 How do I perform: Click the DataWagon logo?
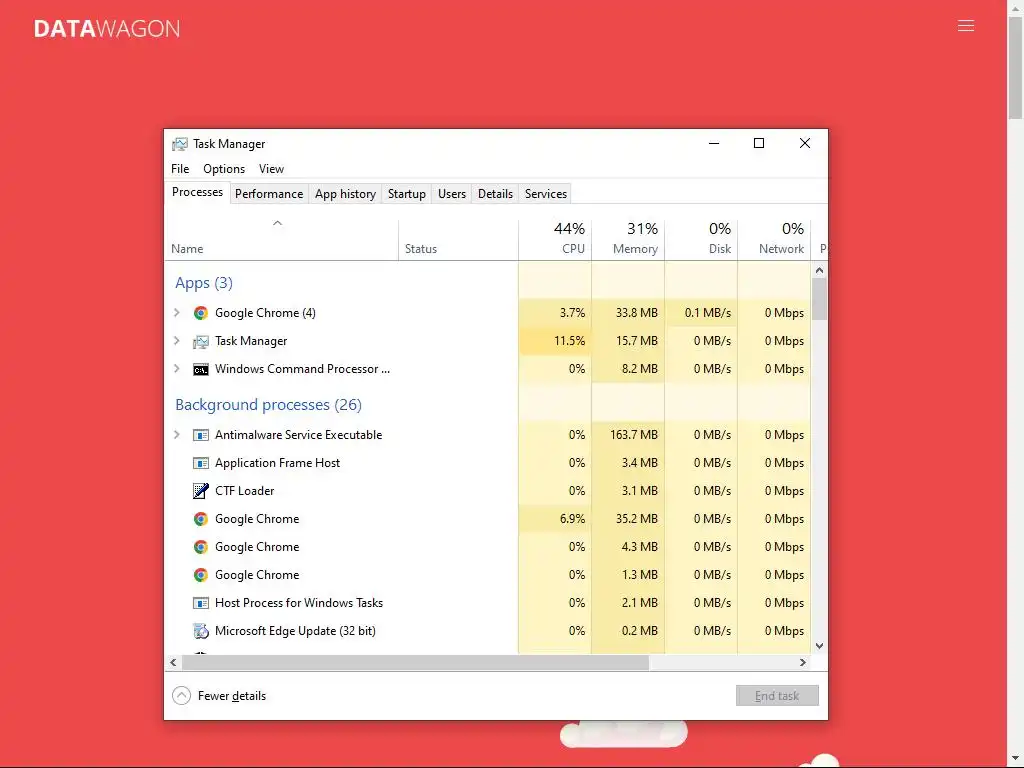(x=107, y=29)
